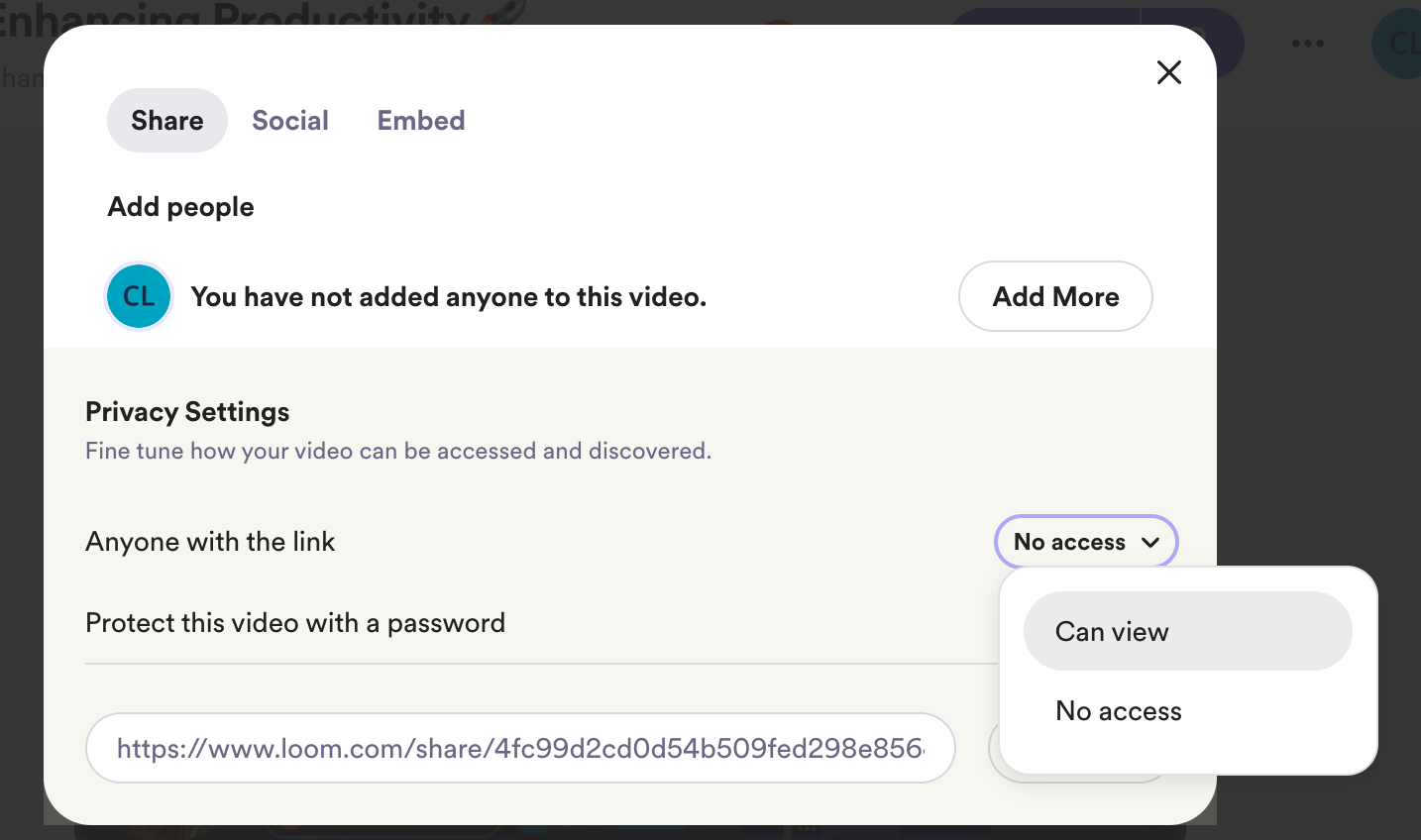
Task: Click the Loom share link field
Action: tap(520, 748)
